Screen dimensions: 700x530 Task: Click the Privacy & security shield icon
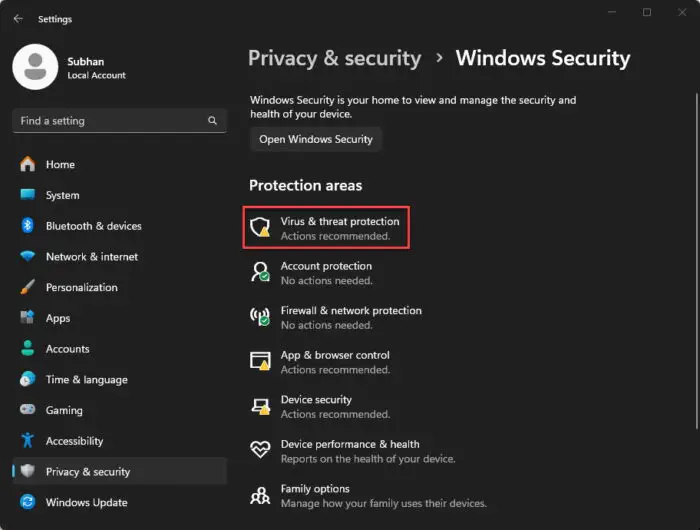coord(28,471)
